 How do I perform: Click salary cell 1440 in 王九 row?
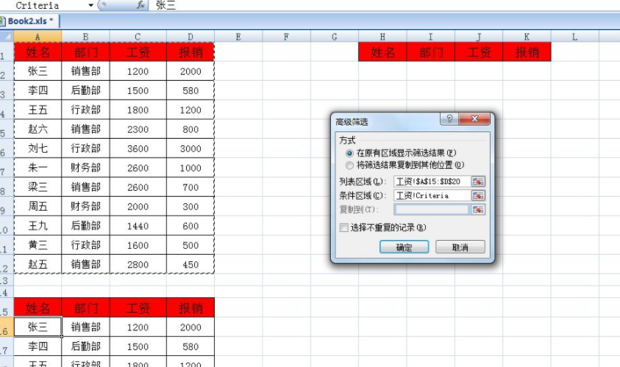pos(138,226)
